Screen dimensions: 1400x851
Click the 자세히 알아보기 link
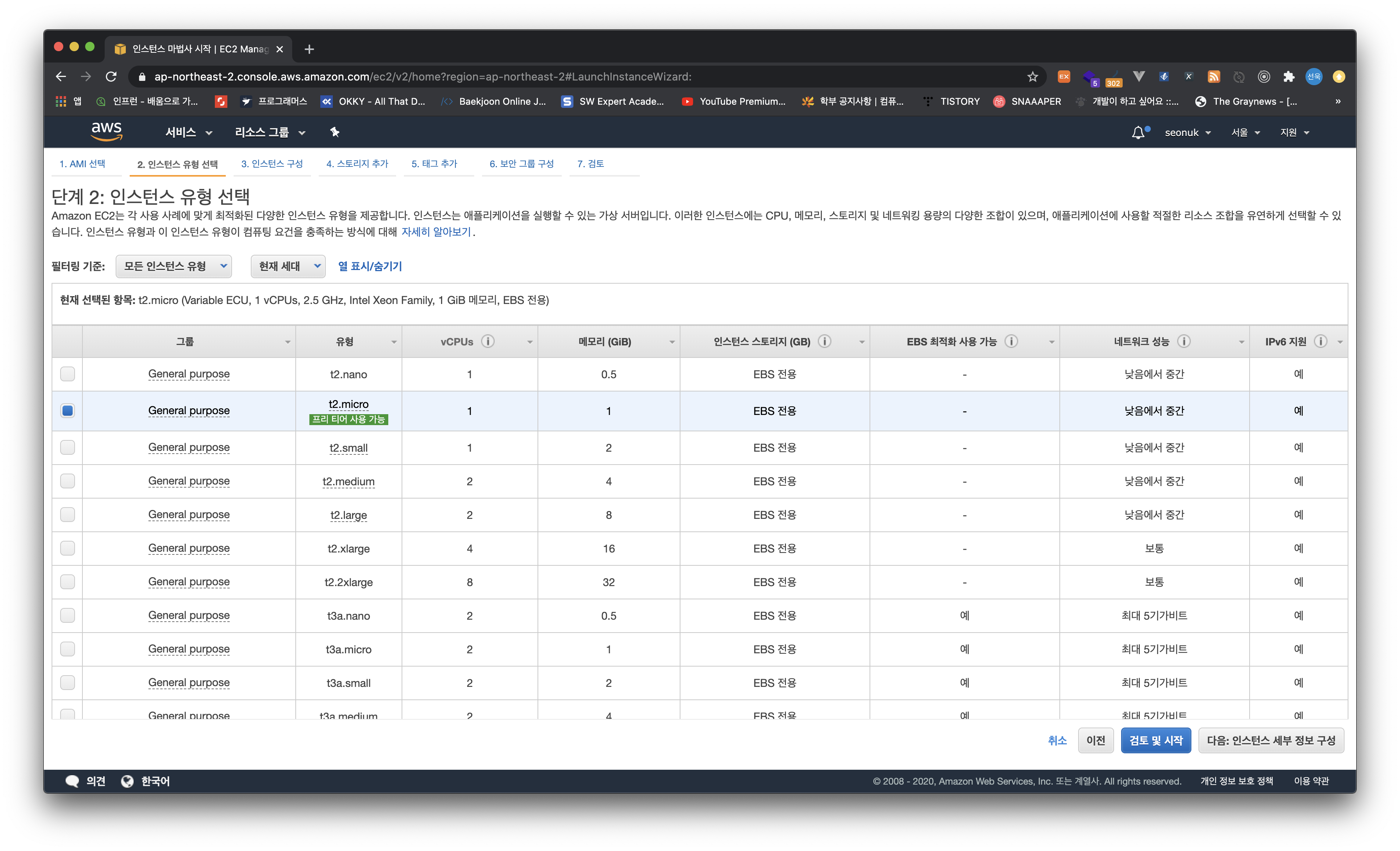436,232
